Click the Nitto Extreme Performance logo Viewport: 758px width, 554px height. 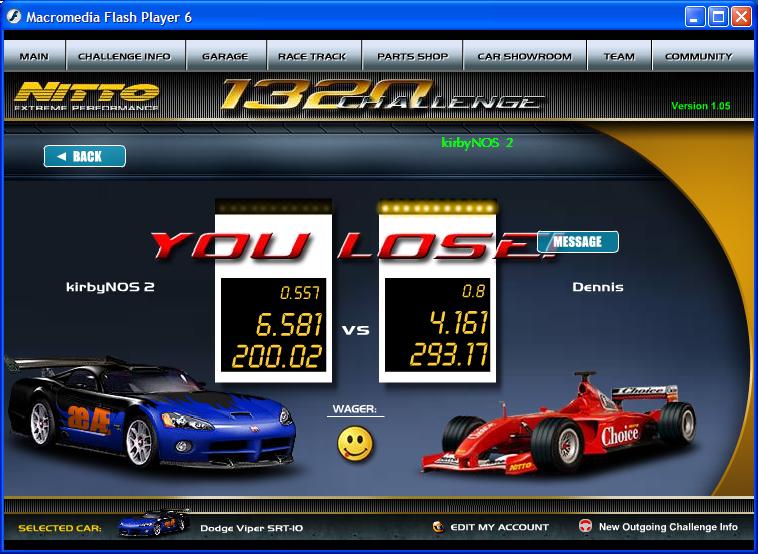pyautogui.click(x=87, y=96)
